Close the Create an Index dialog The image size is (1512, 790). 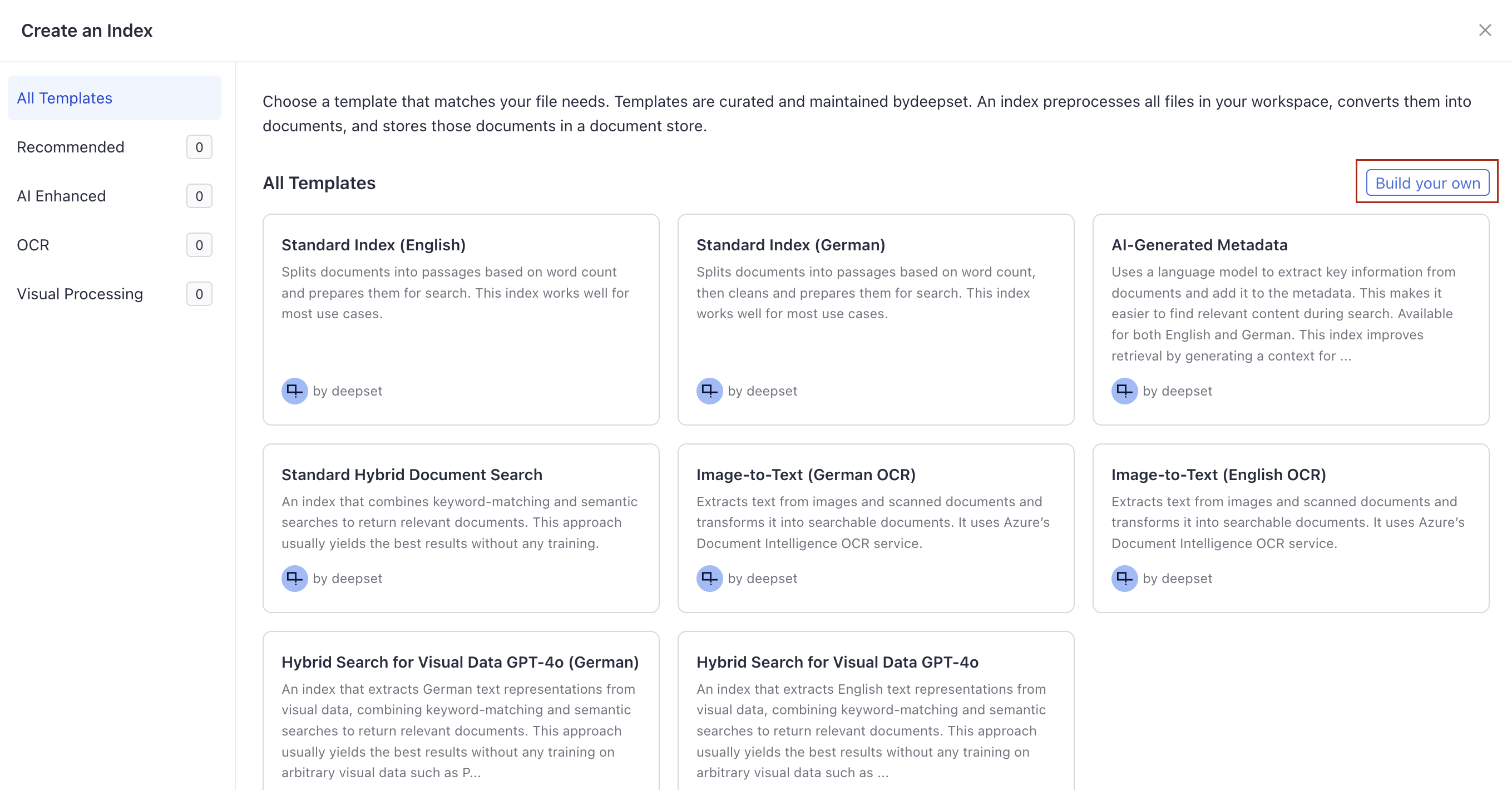(x=1486, y=30)
